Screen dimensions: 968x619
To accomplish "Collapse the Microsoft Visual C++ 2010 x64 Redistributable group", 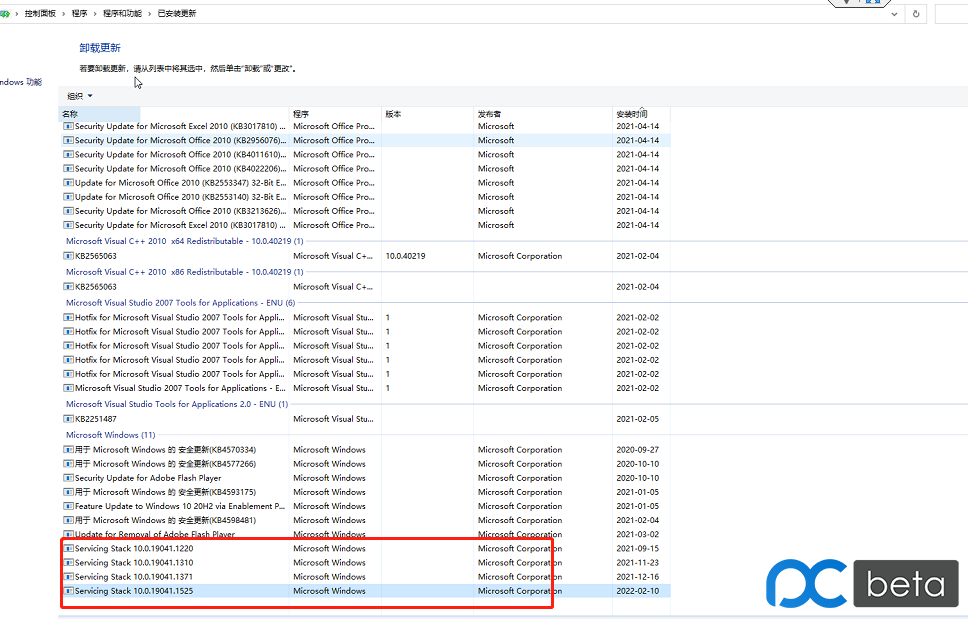I will 185,241.
